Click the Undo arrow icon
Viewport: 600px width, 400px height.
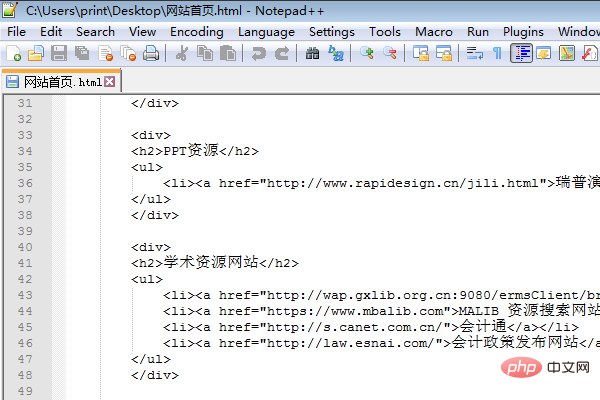[259, 53]
